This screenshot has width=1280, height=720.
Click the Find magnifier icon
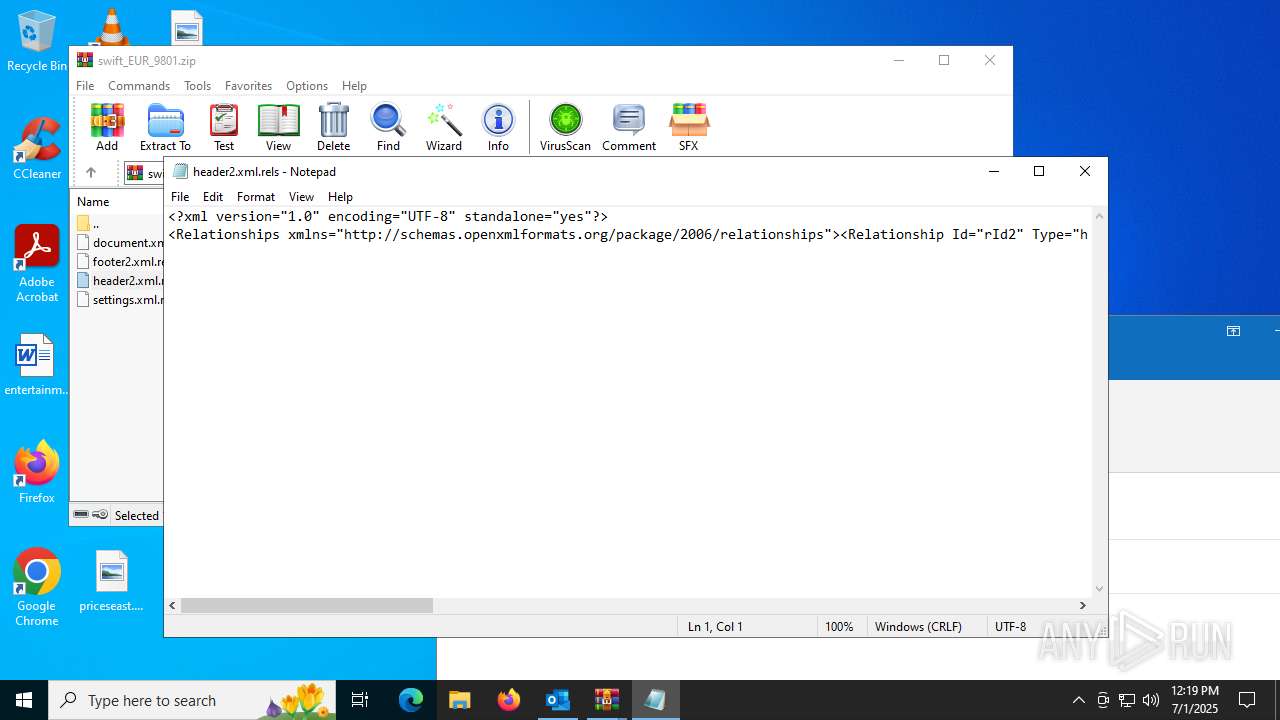[x=388, y=127]
